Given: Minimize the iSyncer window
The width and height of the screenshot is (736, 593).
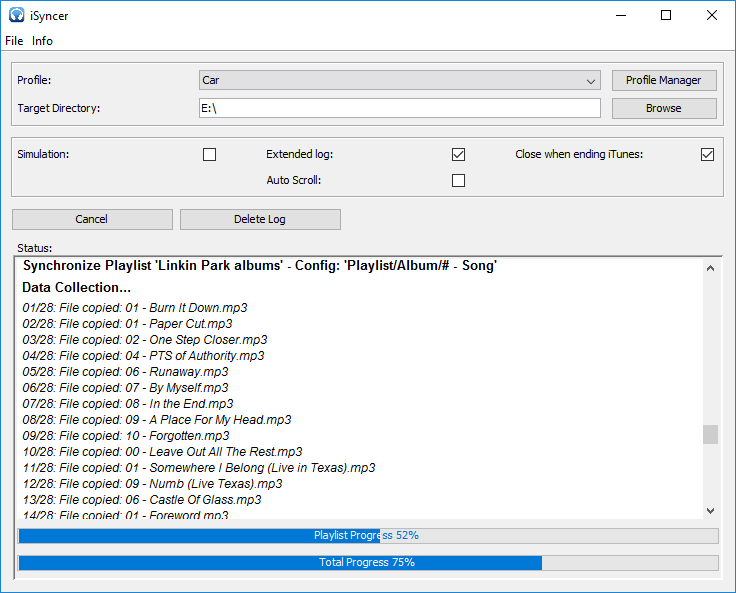Looking at the screenshot, I should pyautogui.click(x=621, y=15).
